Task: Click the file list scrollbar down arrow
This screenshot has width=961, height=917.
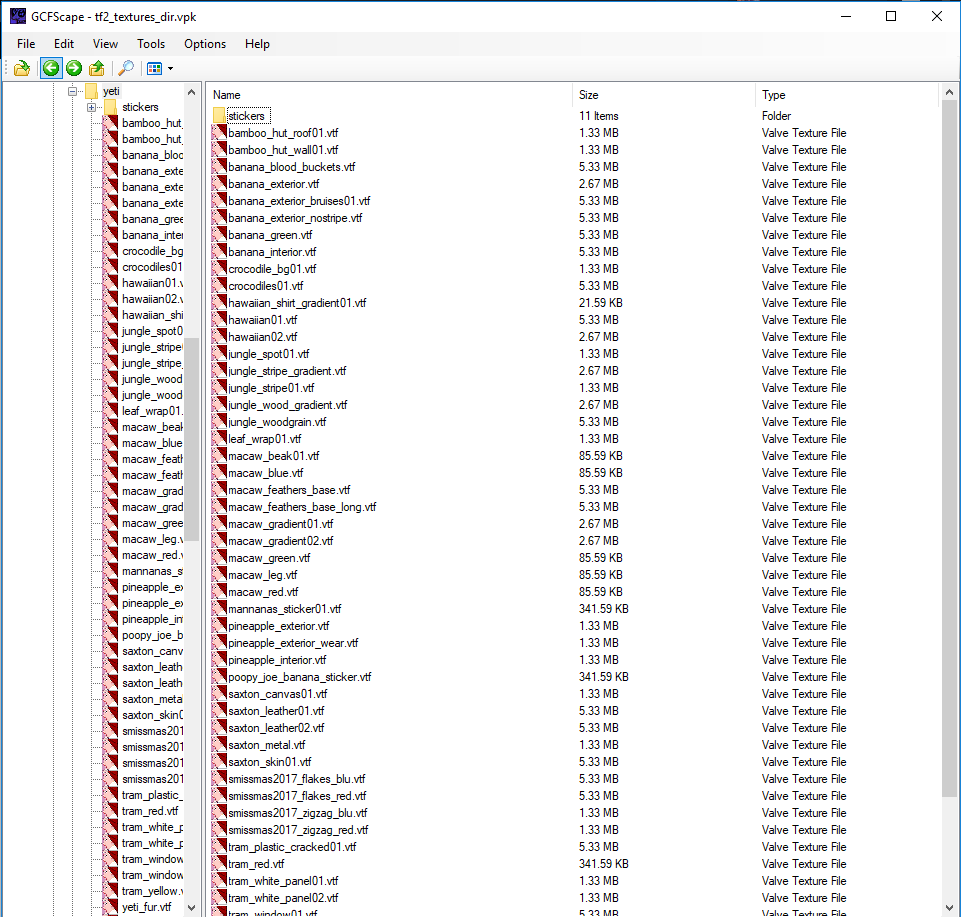Action: [949, 908]
